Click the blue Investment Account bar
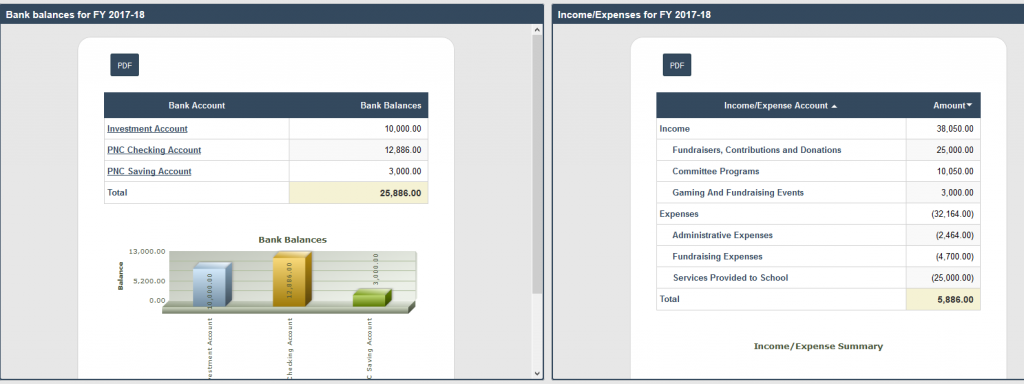The image size is (1024, 384). (211, 285)
